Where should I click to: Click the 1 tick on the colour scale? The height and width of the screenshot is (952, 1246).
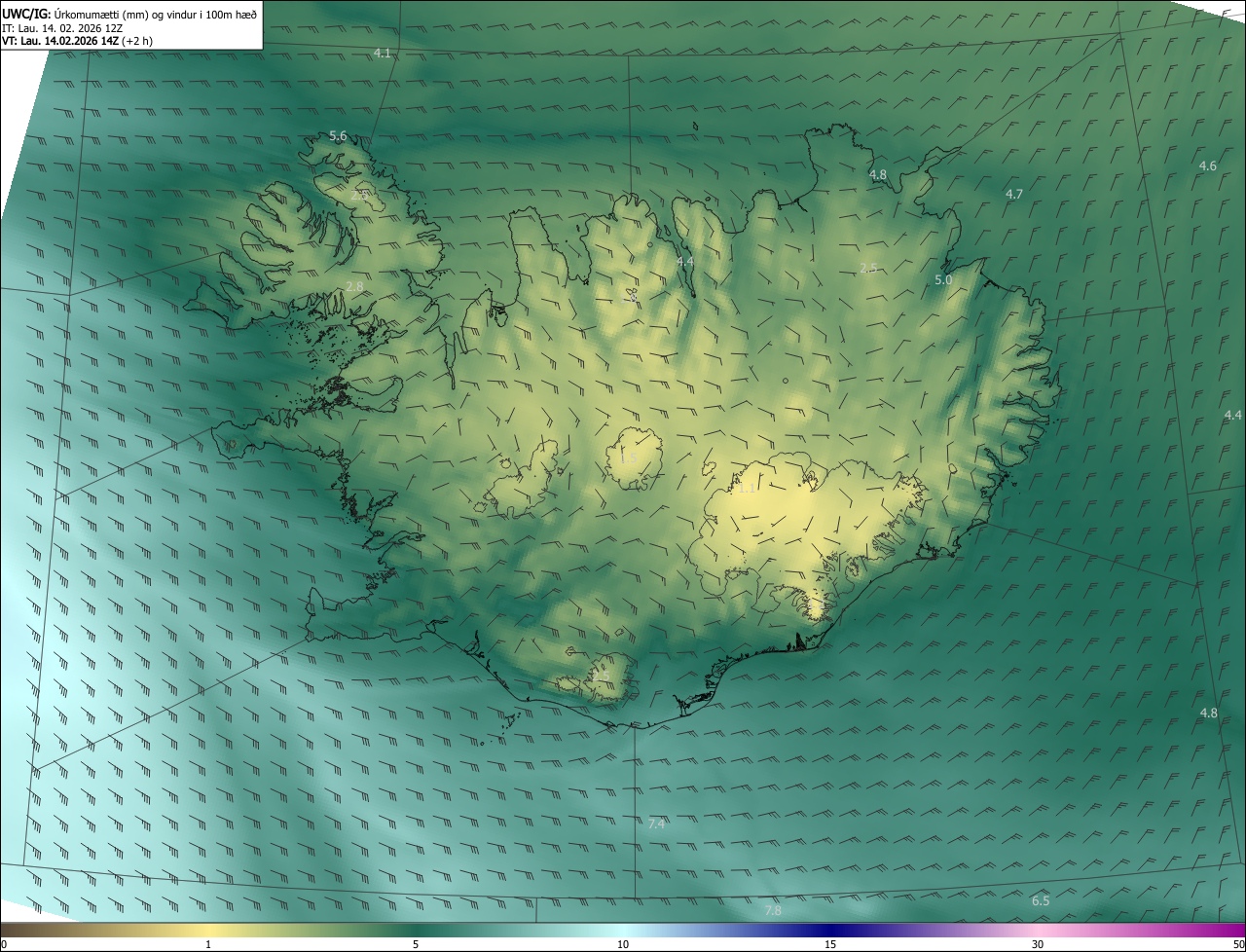tap(208, 944)
